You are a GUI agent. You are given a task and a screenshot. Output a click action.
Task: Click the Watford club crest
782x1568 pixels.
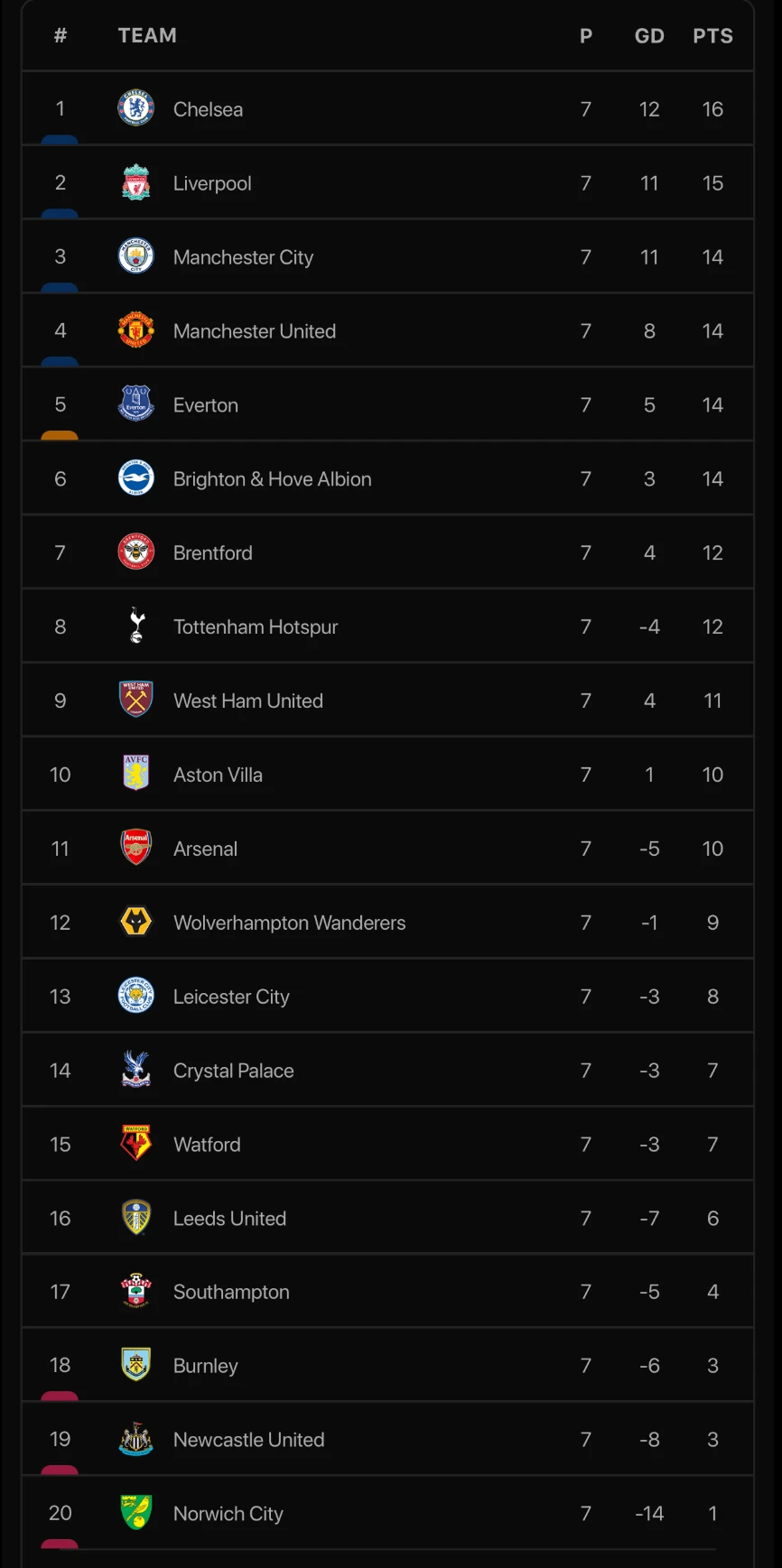point(136,1144)
